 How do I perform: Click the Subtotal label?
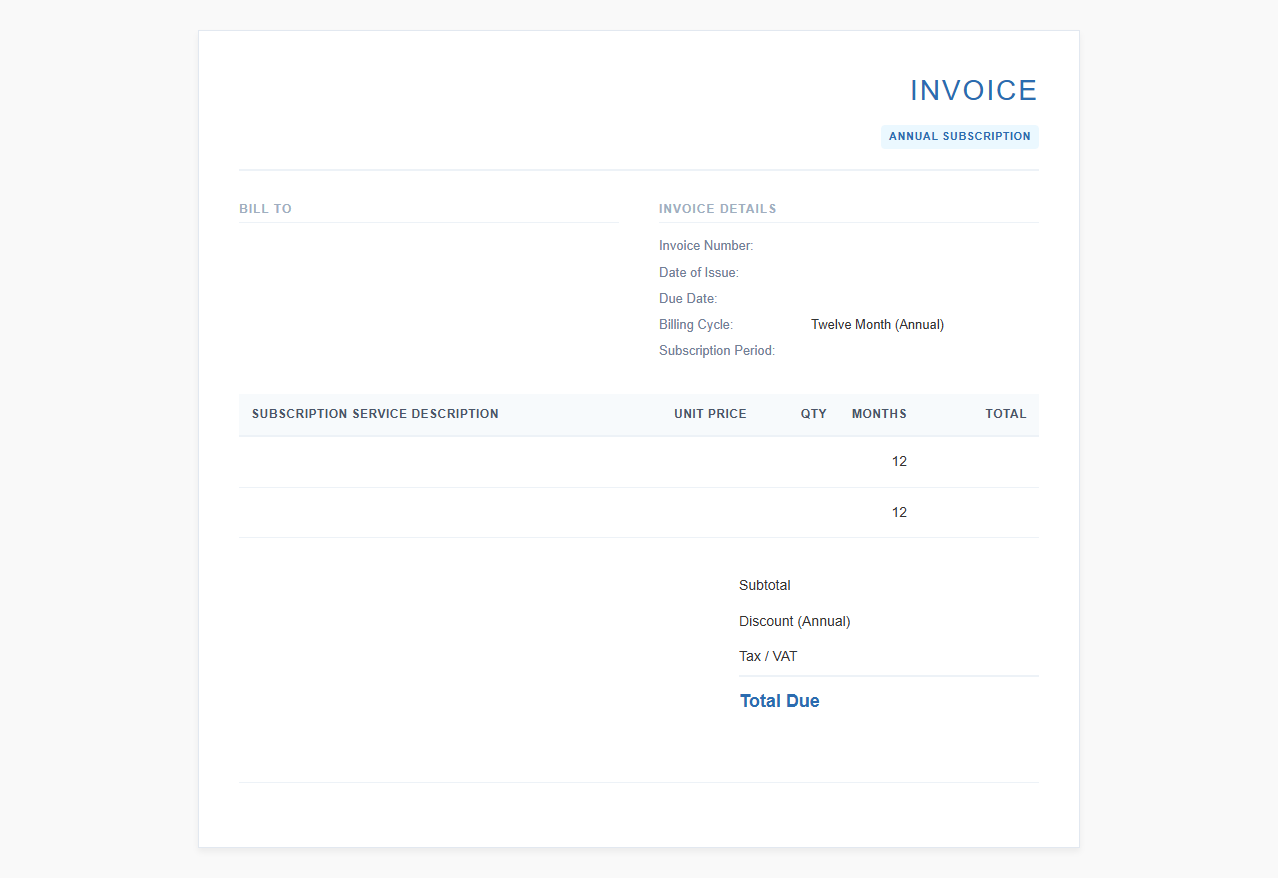[x=765, y=585]
